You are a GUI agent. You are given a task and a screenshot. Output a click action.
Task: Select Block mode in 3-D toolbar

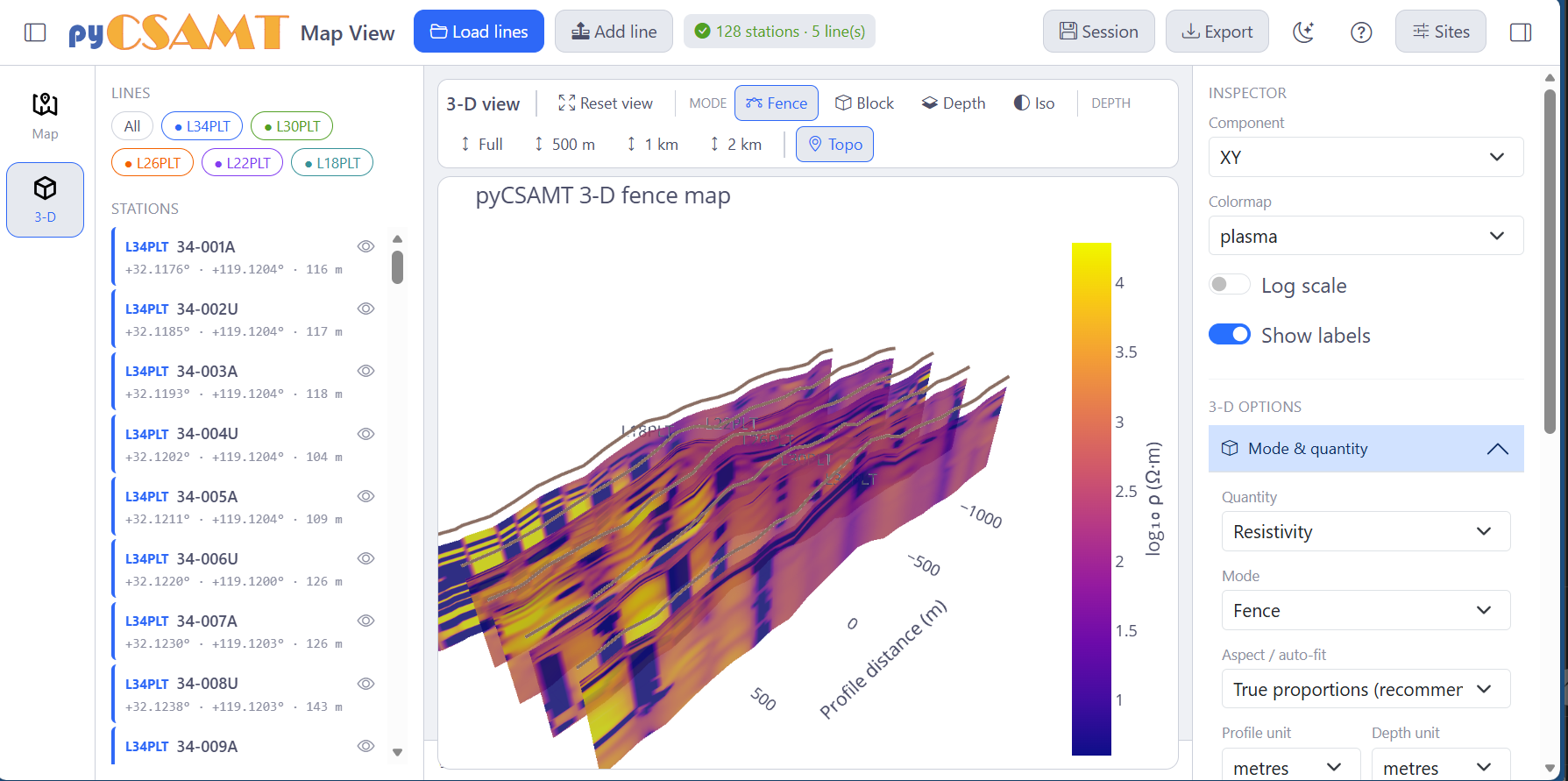pyautogui.click(x=864, y=103)
